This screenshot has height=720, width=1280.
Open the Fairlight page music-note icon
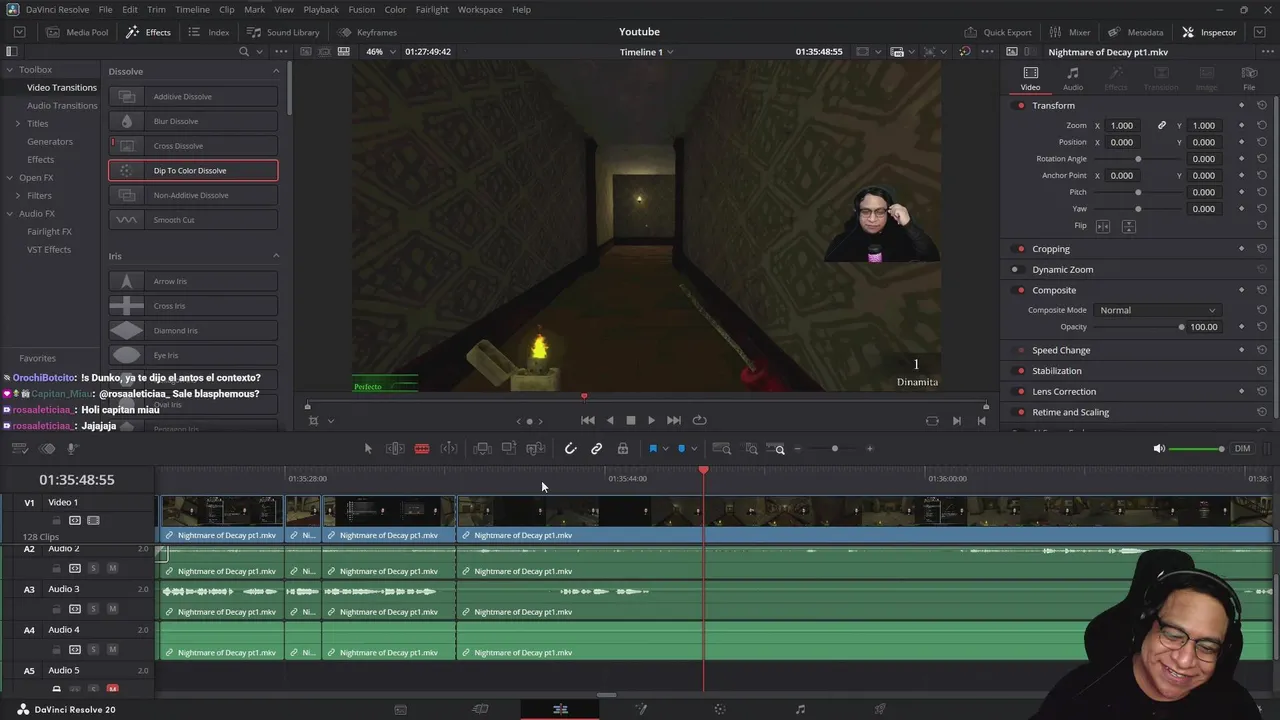800,709
